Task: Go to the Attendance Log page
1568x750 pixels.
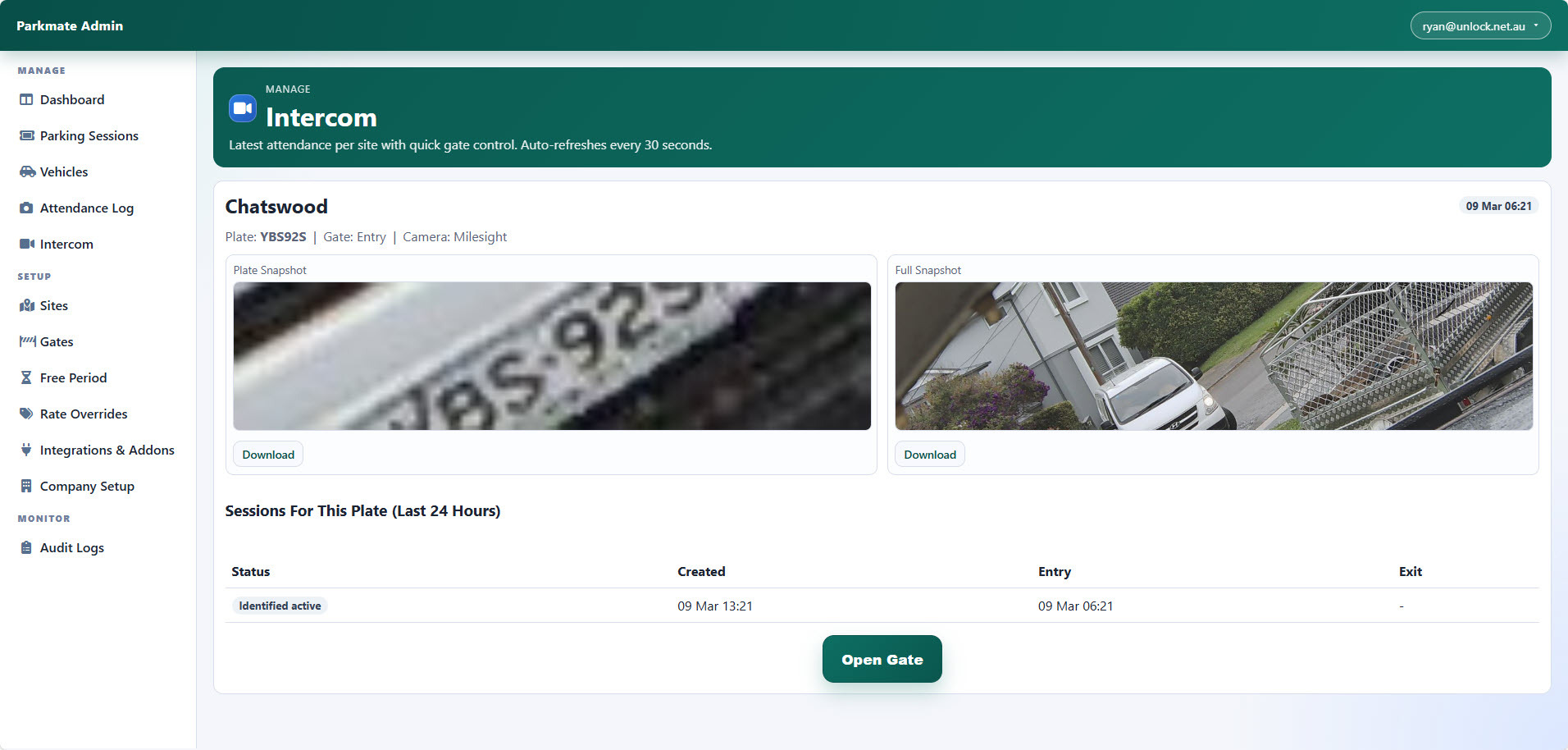Action: coord(86,208)
